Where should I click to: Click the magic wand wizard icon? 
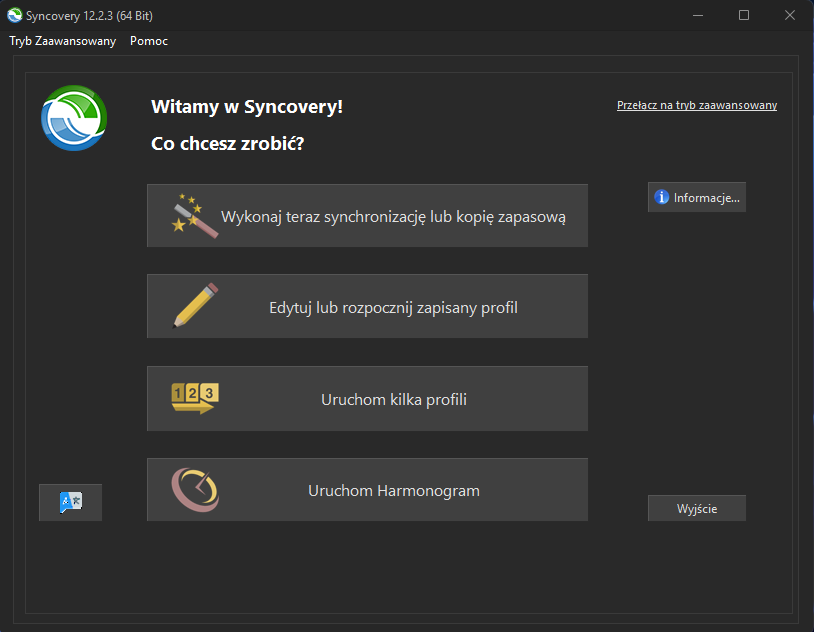click(x=195, y=216)
